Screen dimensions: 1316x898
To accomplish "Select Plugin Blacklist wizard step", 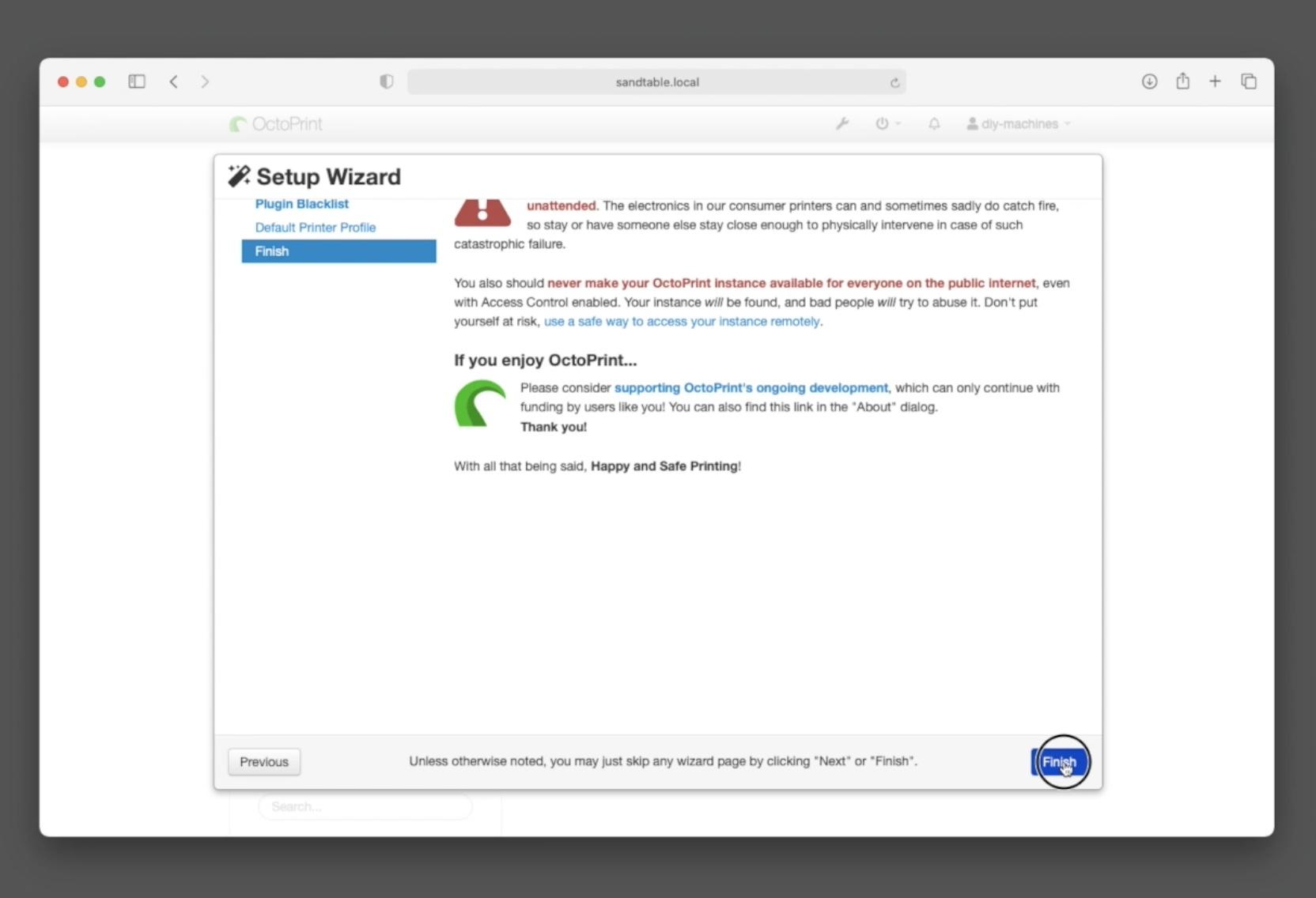I will (301, 204).
